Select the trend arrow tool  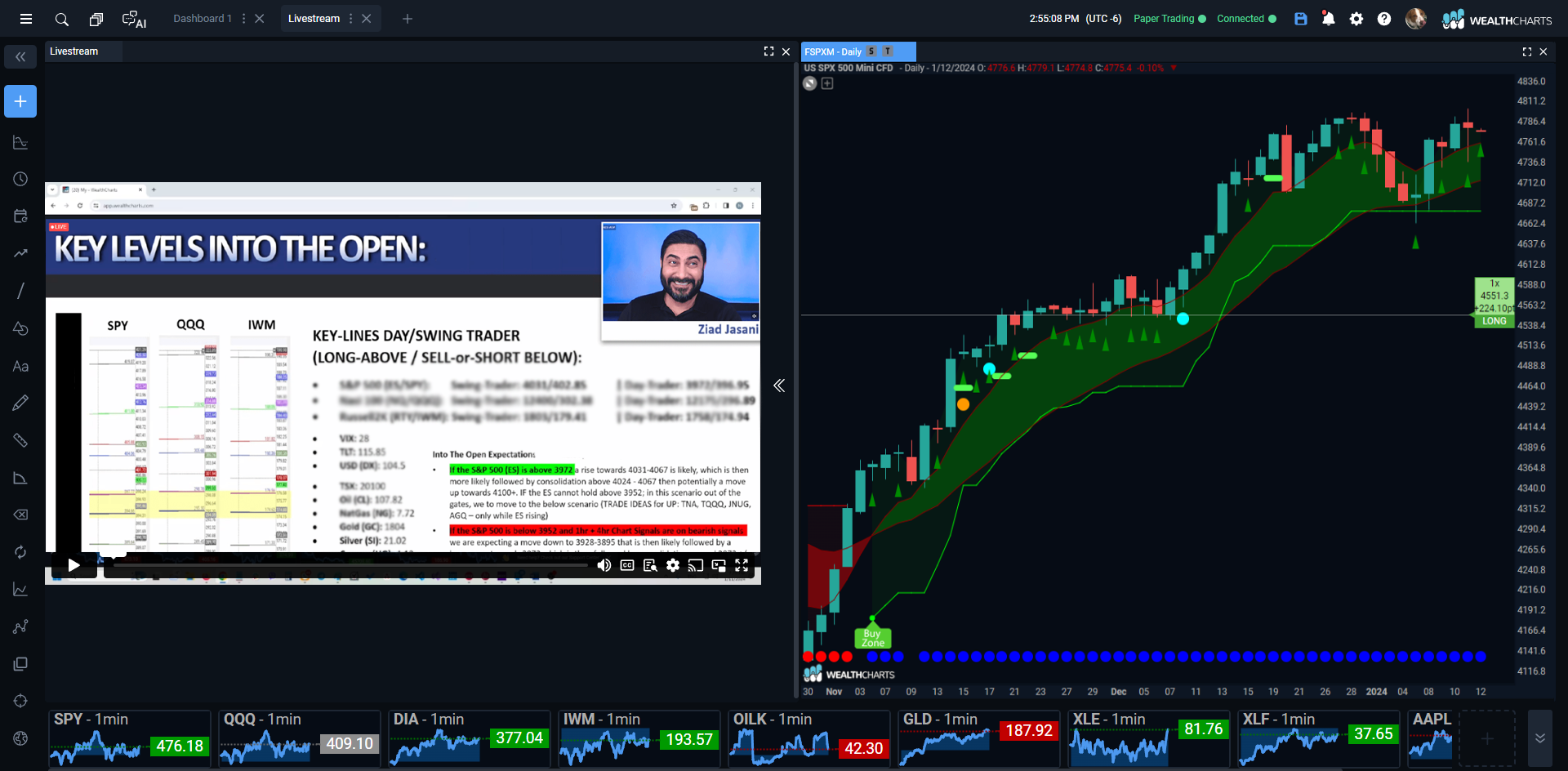pyautogui.click(x=20, y=253)
